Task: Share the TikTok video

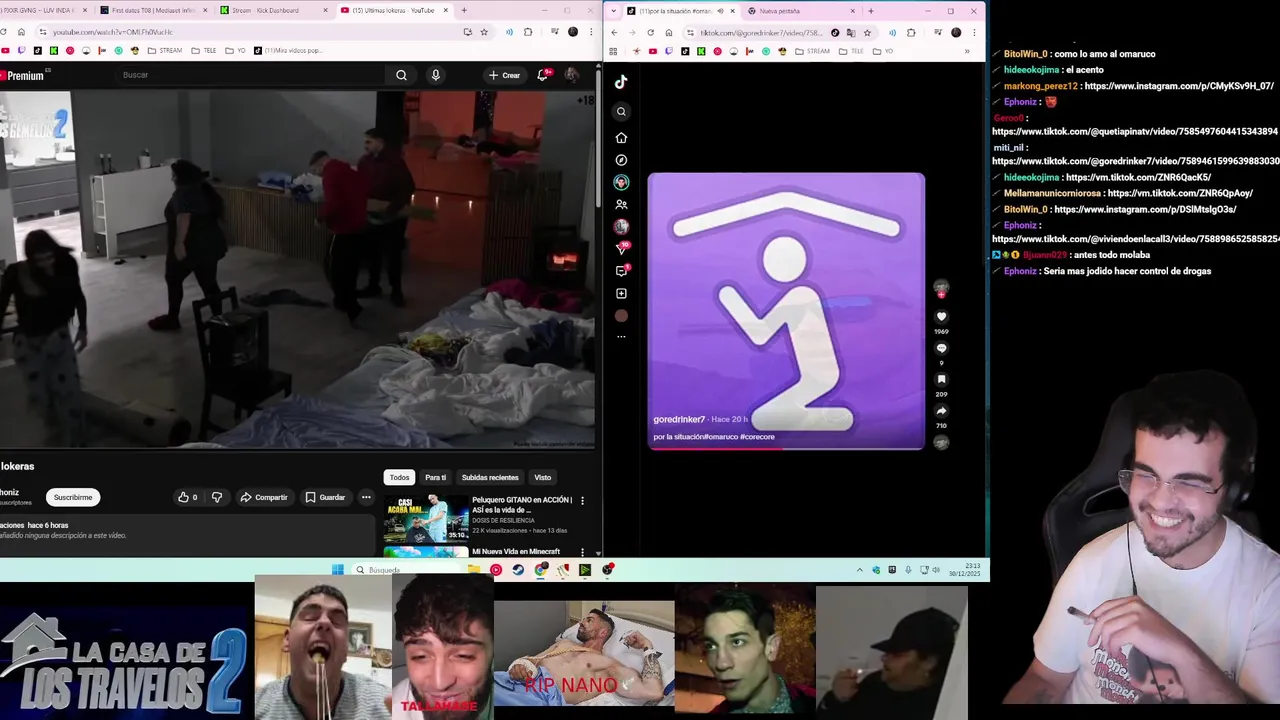Action: tap(941, 411)
